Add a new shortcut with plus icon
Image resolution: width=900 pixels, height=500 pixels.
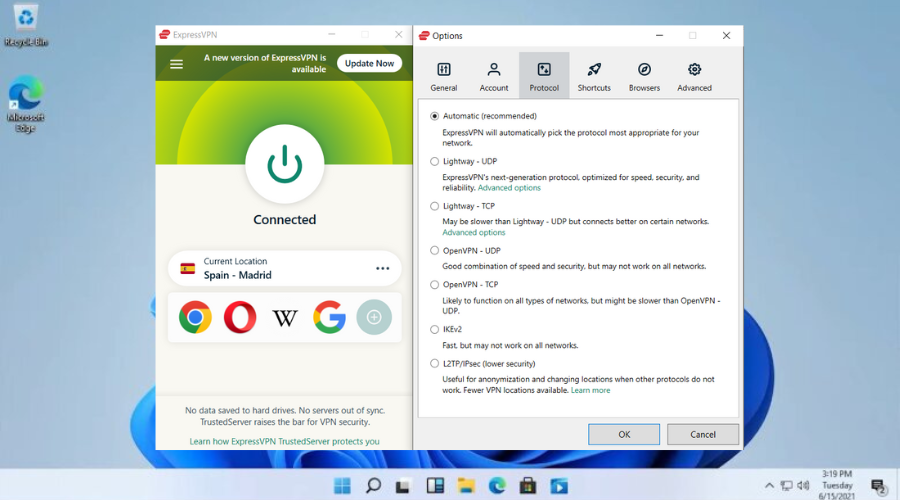pos(374,318)
